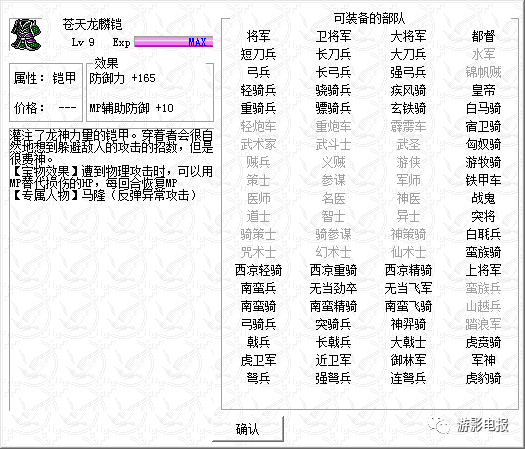Viewport: 525px width, 449px height.
Task: Click the 弩兵 unit entry
Action: tap(258, 379)
